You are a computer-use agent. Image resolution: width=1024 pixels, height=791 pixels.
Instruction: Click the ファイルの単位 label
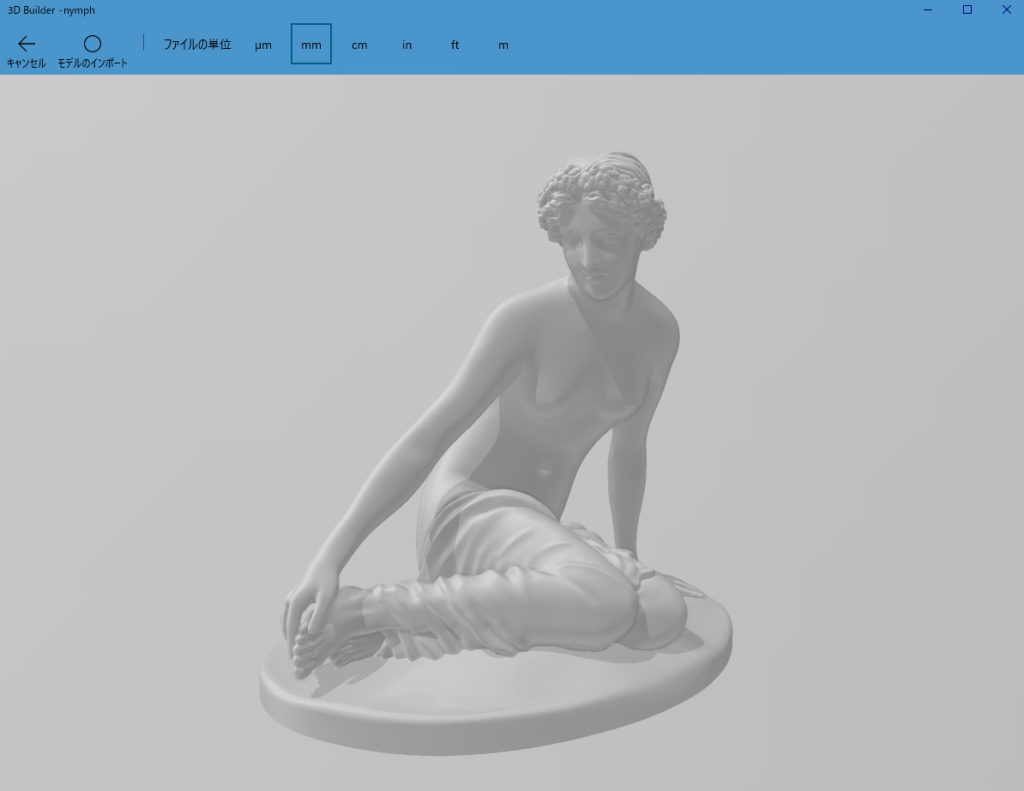197,45
